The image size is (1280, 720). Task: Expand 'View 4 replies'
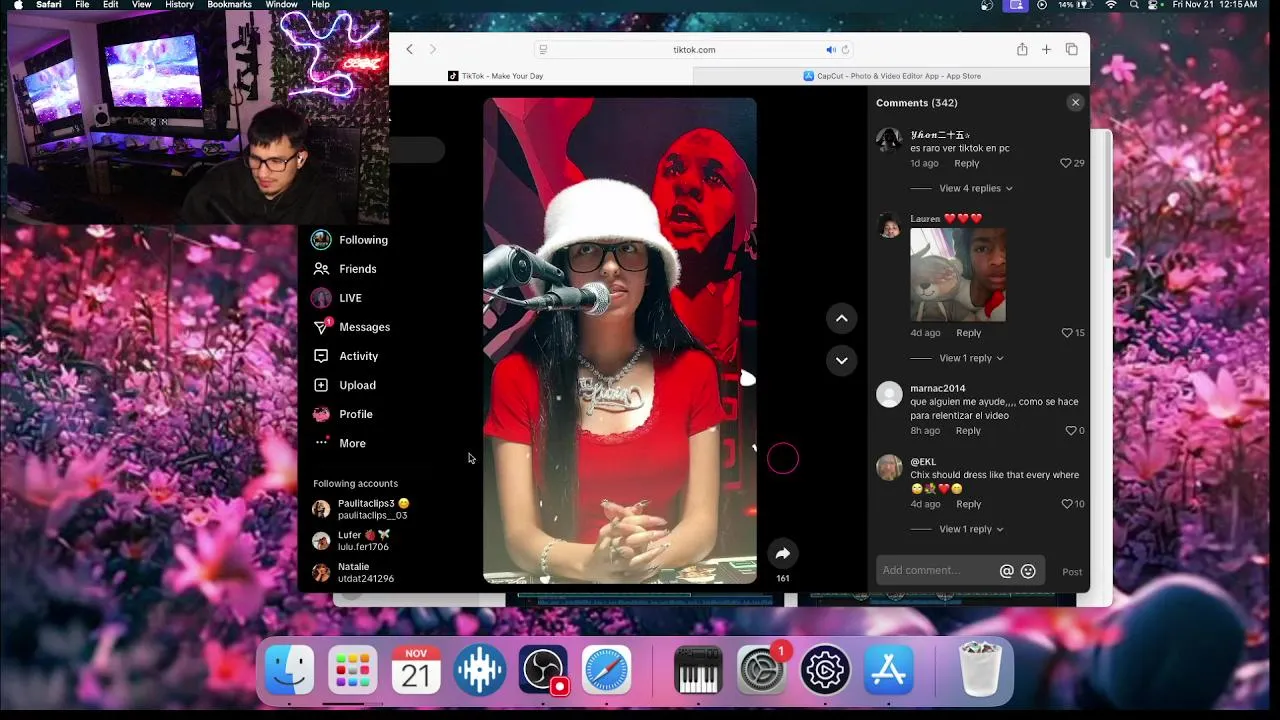tap(975, 188)
